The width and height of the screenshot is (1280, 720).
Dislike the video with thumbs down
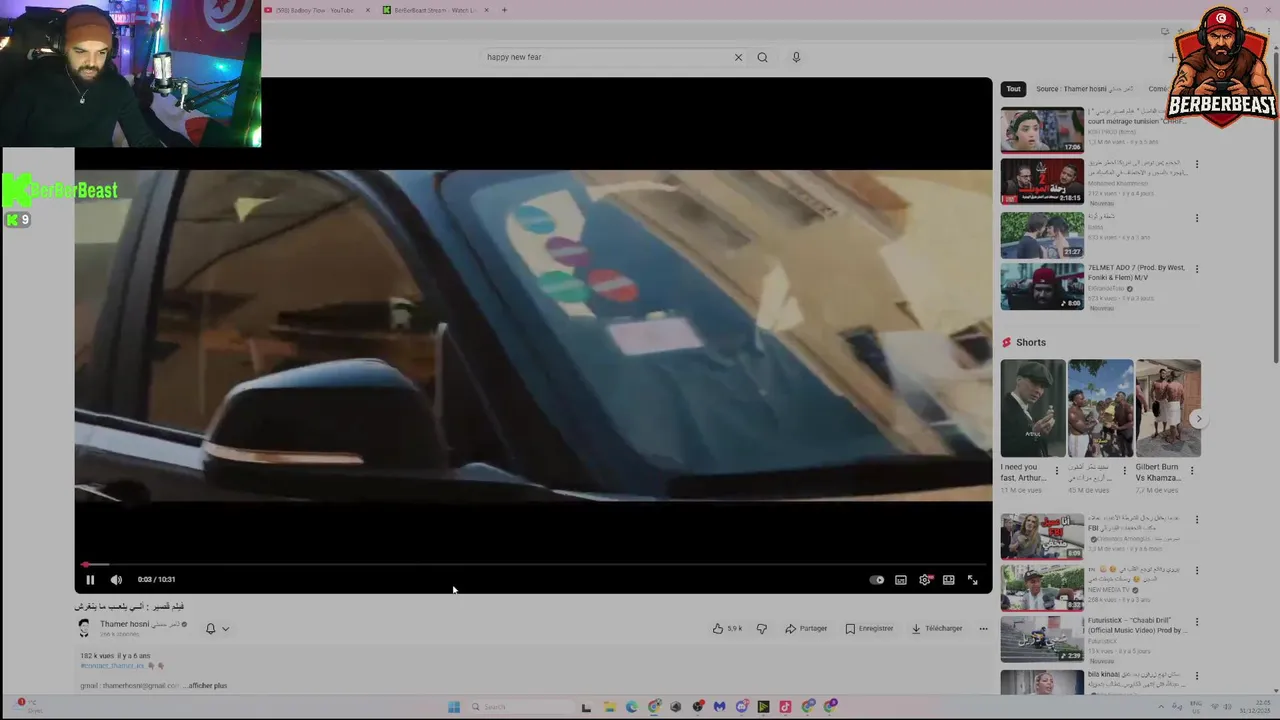coord(762,629)
